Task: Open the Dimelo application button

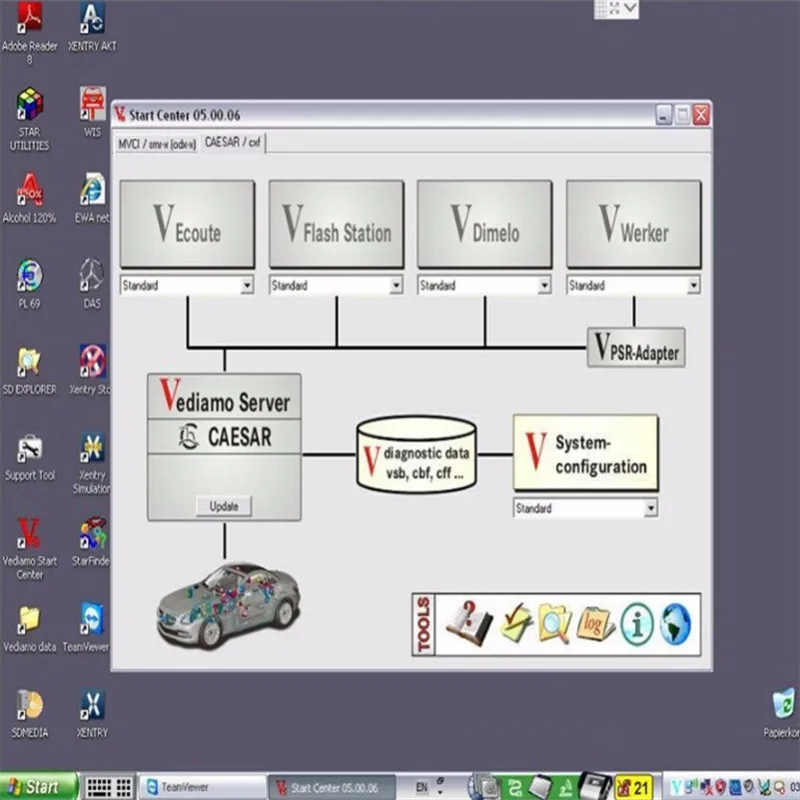Action: (485, 224)
